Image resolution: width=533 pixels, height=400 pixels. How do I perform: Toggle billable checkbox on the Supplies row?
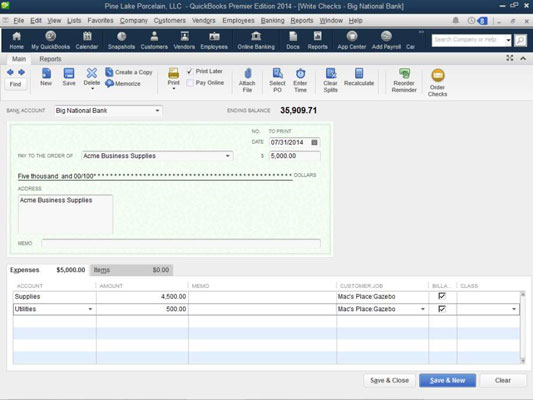442,296
